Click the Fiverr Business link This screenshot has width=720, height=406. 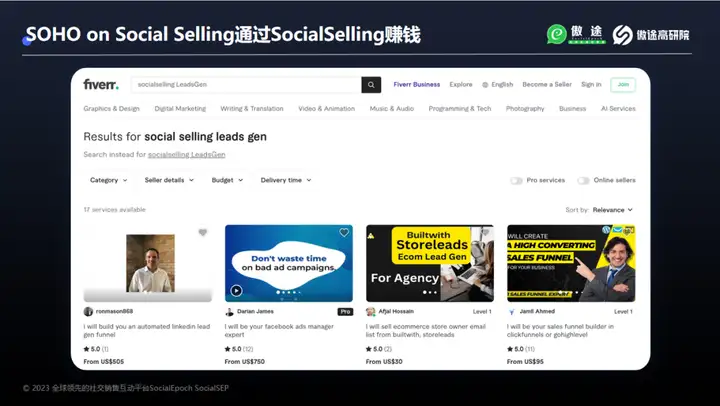[416, 85]
